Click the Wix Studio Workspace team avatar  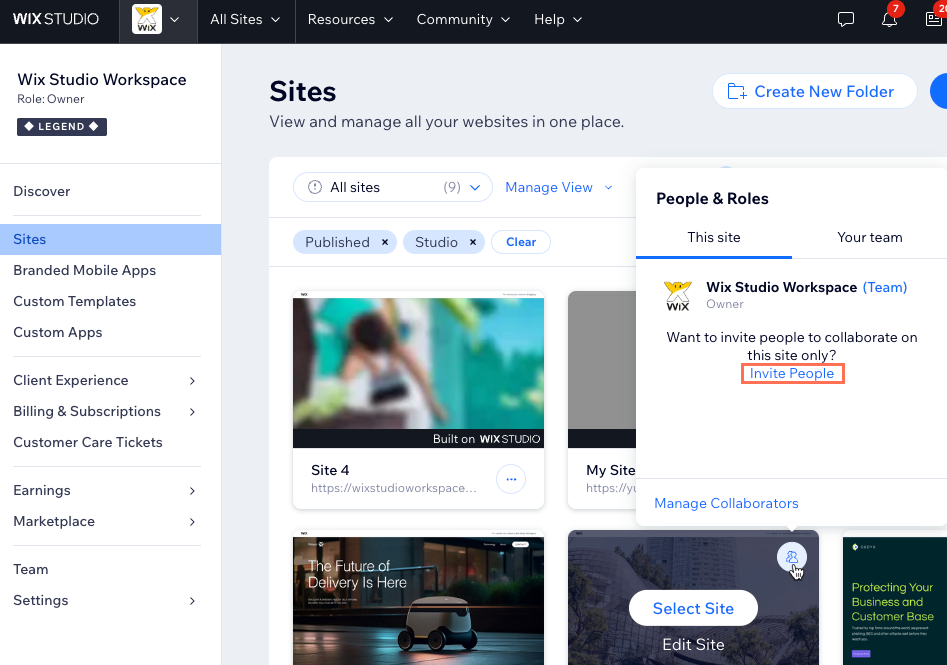[678, 295]
